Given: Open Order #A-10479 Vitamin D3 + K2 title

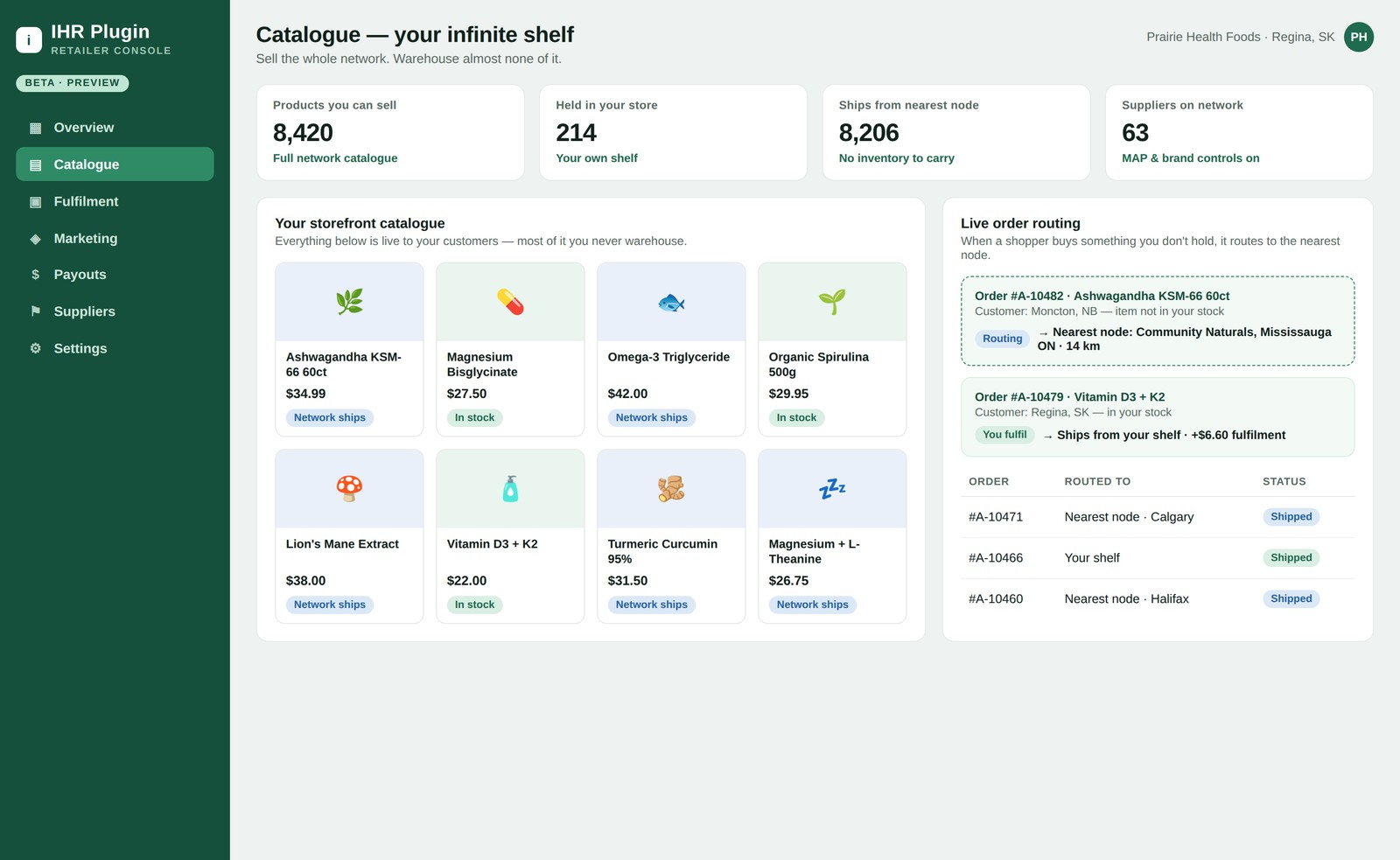Looking at the screenshot, I should 1070,397.
